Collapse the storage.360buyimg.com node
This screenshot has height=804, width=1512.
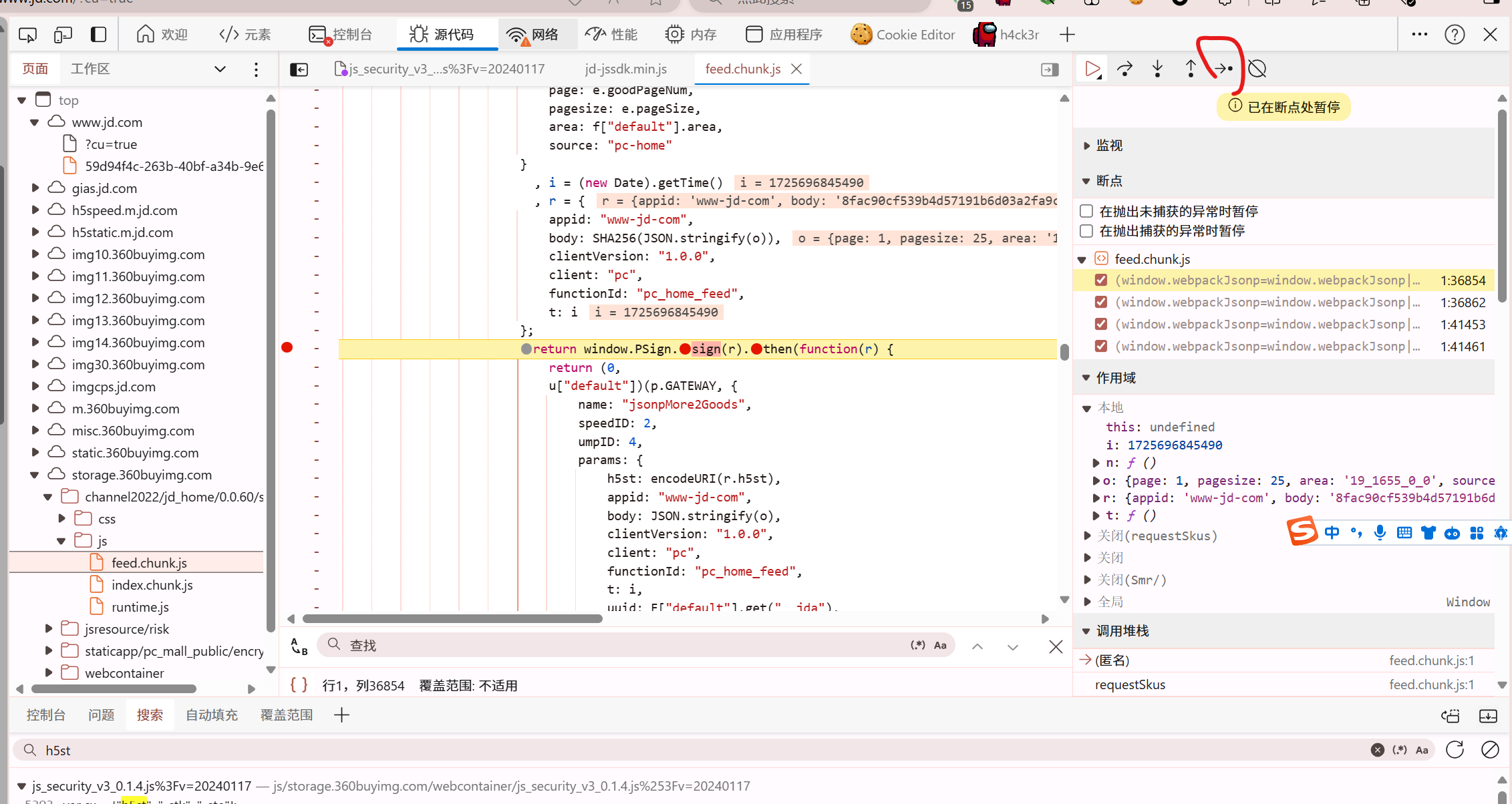(x=34, y=475)
